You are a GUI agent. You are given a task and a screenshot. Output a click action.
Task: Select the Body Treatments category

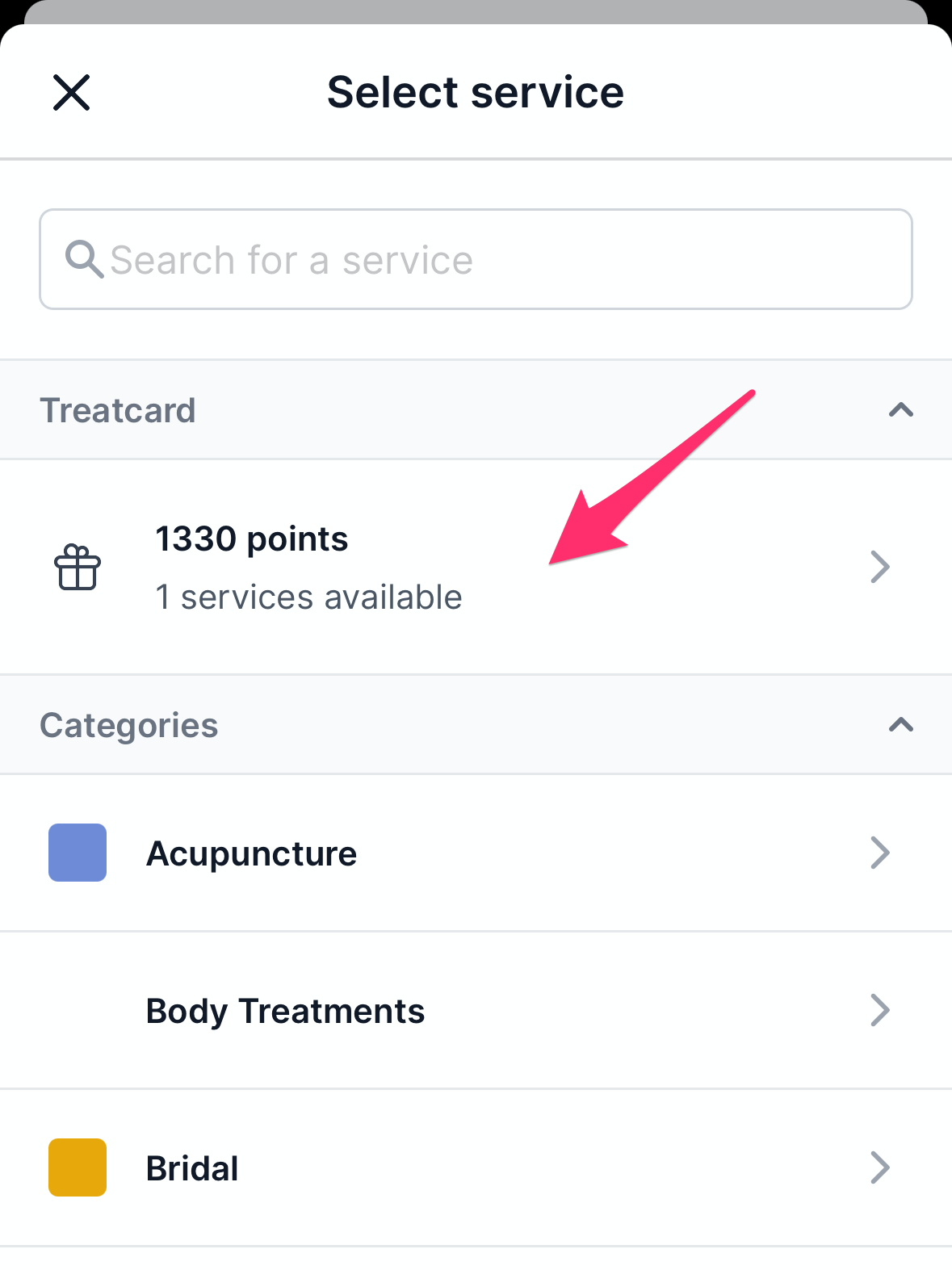476,1011
